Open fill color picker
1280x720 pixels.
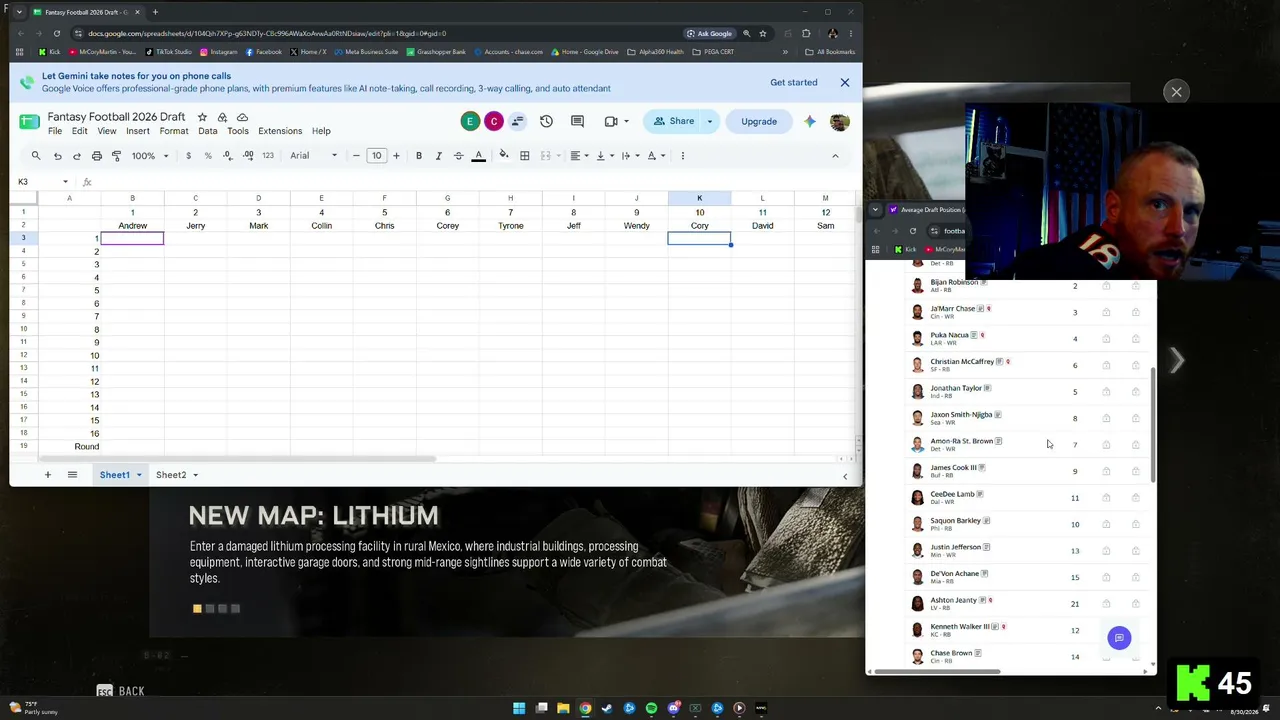(503, 155)
